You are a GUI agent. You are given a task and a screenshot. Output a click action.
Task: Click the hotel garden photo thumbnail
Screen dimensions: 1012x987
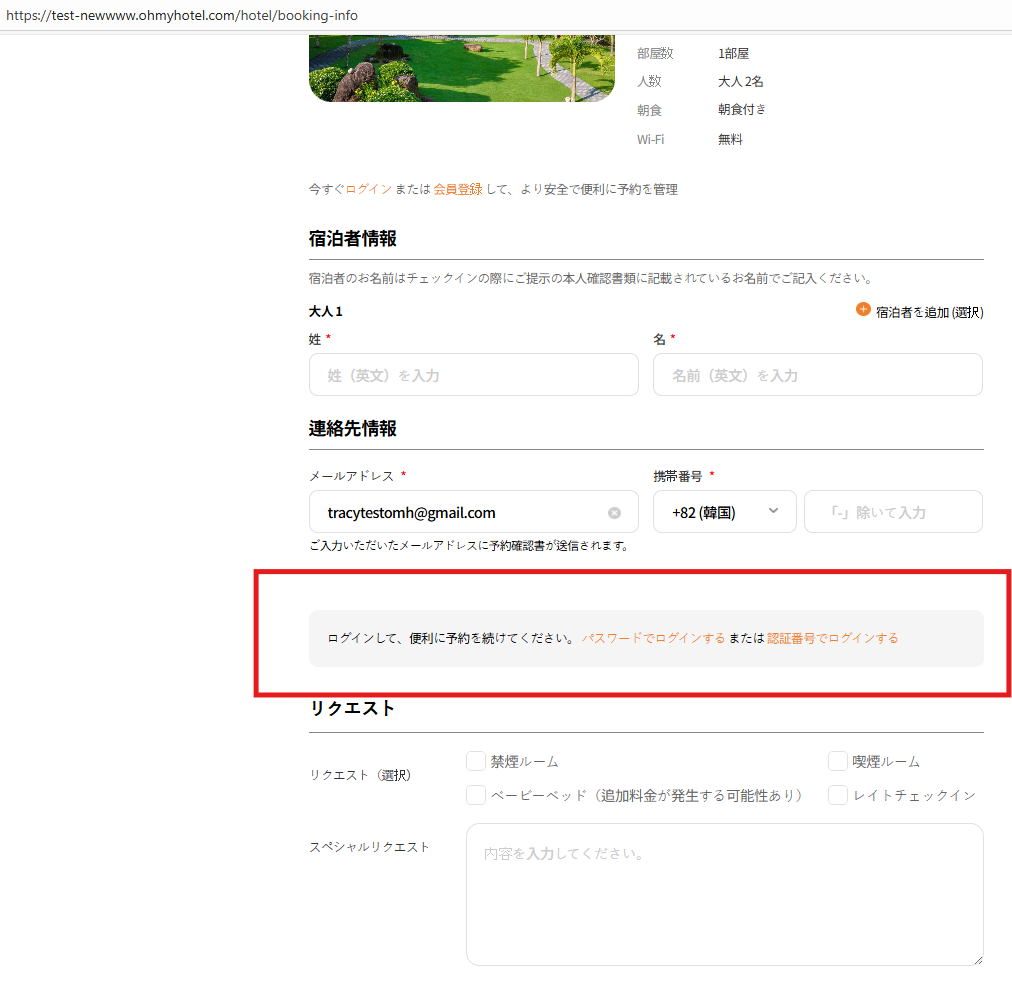pos(462,68)
